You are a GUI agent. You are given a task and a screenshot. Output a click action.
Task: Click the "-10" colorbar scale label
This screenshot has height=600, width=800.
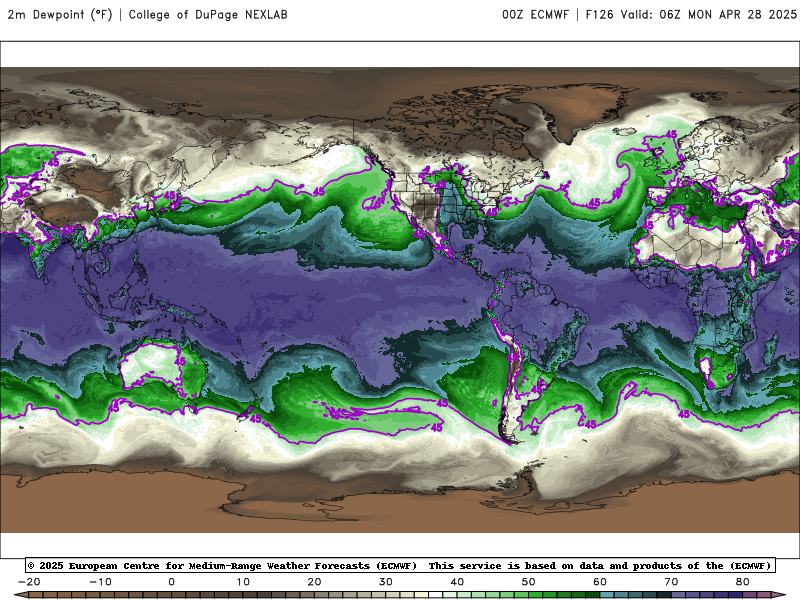point(101,582)
